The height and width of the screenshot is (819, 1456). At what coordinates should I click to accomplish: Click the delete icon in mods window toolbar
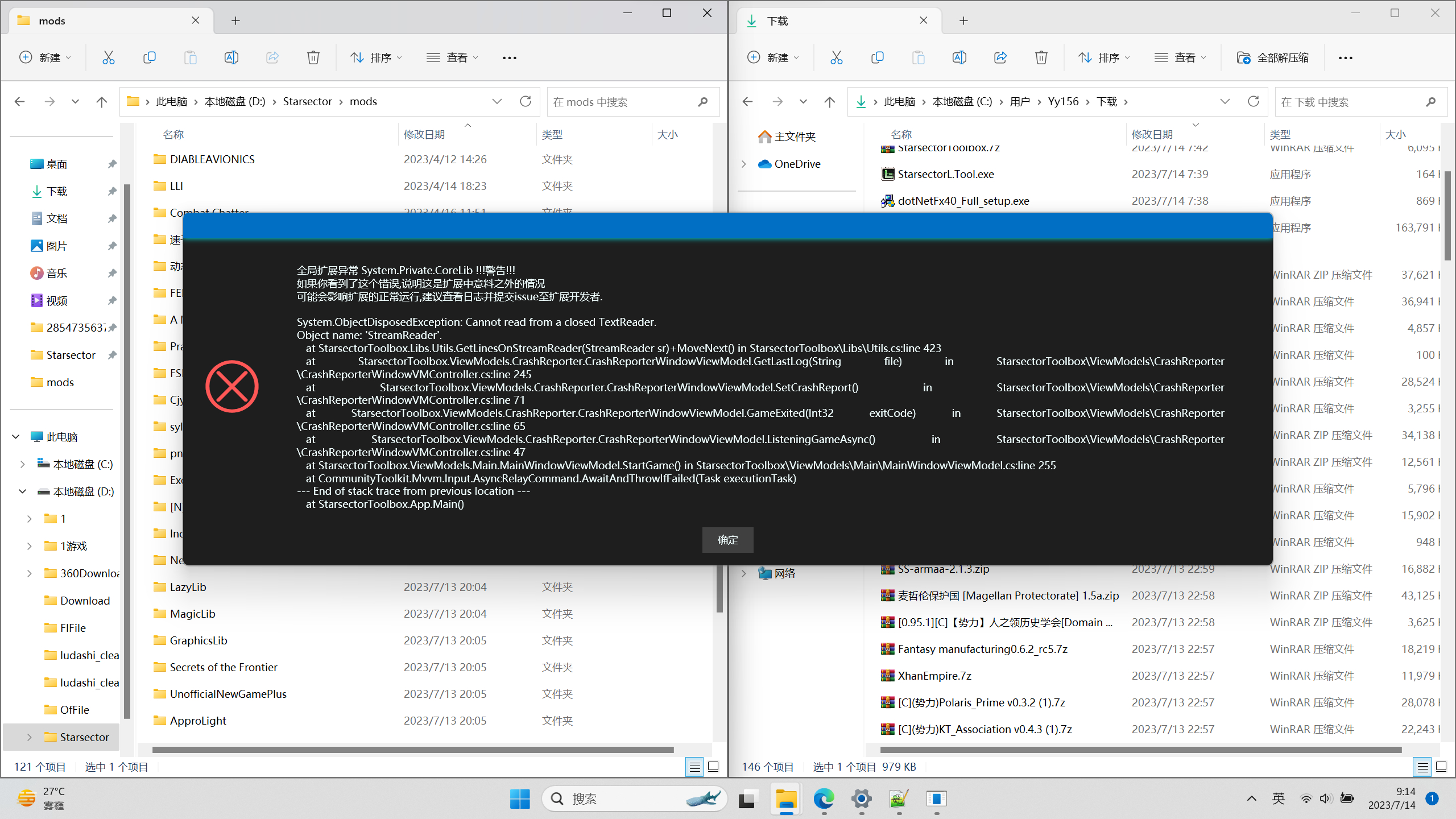point(313,57)
